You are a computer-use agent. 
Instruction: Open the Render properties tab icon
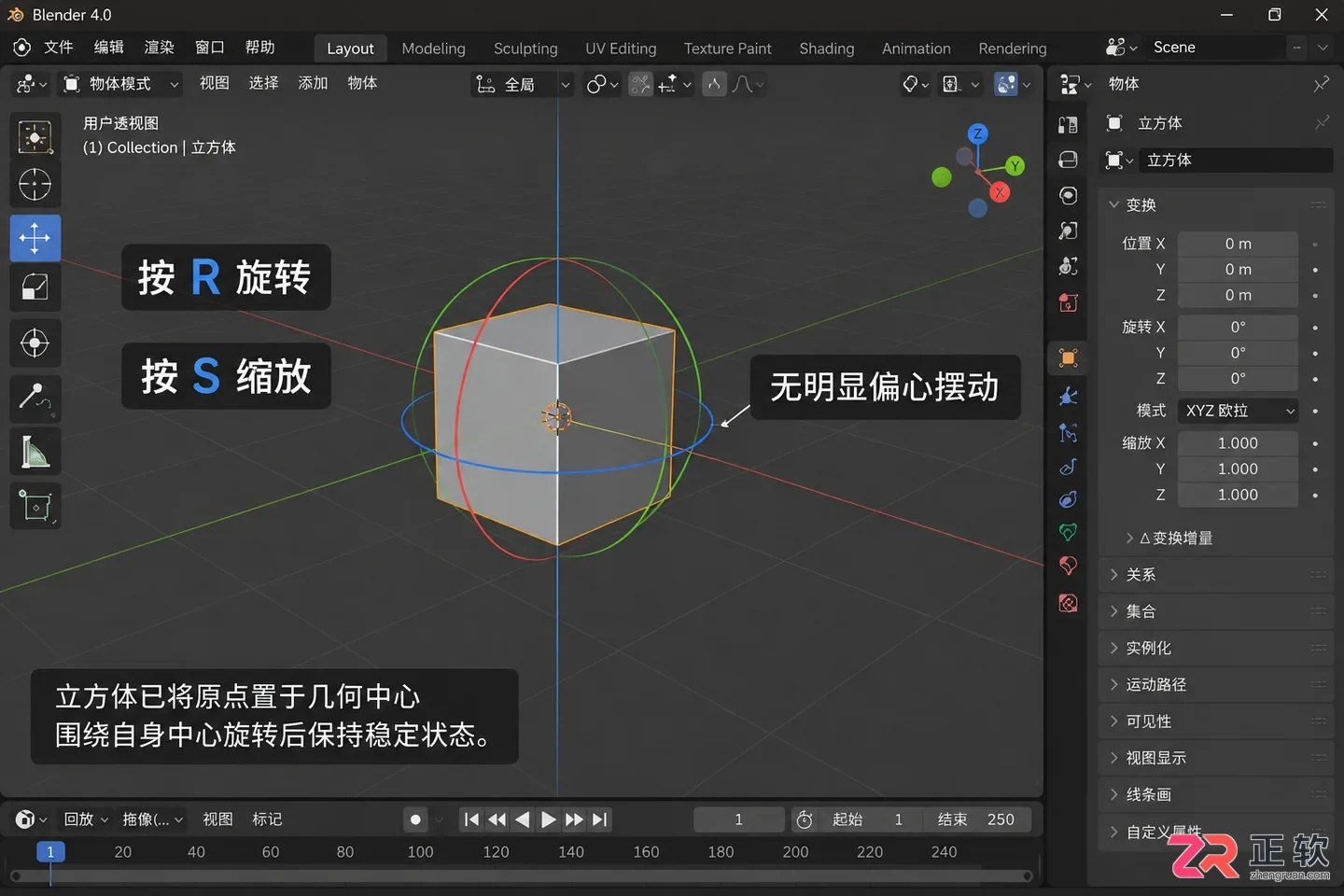click(1069, 124)
